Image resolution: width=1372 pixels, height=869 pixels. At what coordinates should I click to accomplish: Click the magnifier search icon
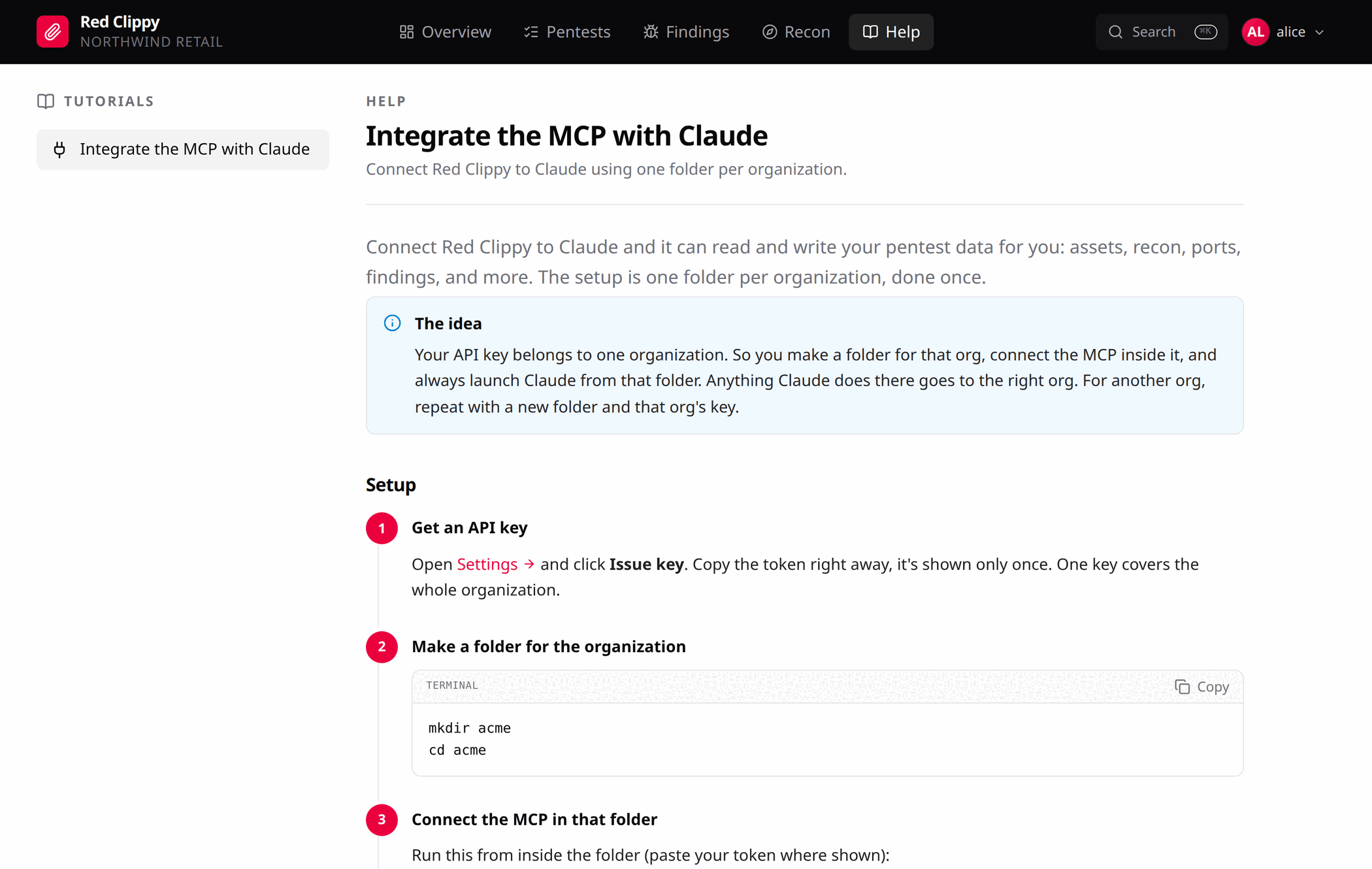pos(1115,32)
